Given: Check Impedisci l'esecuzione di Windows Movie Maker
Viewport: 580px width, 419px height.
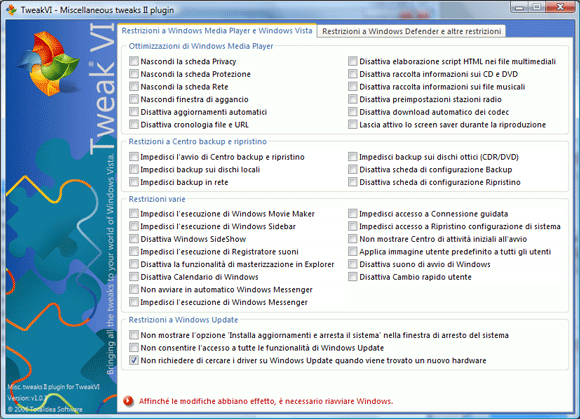Looking at the screenshot, I should click(134, 214).
